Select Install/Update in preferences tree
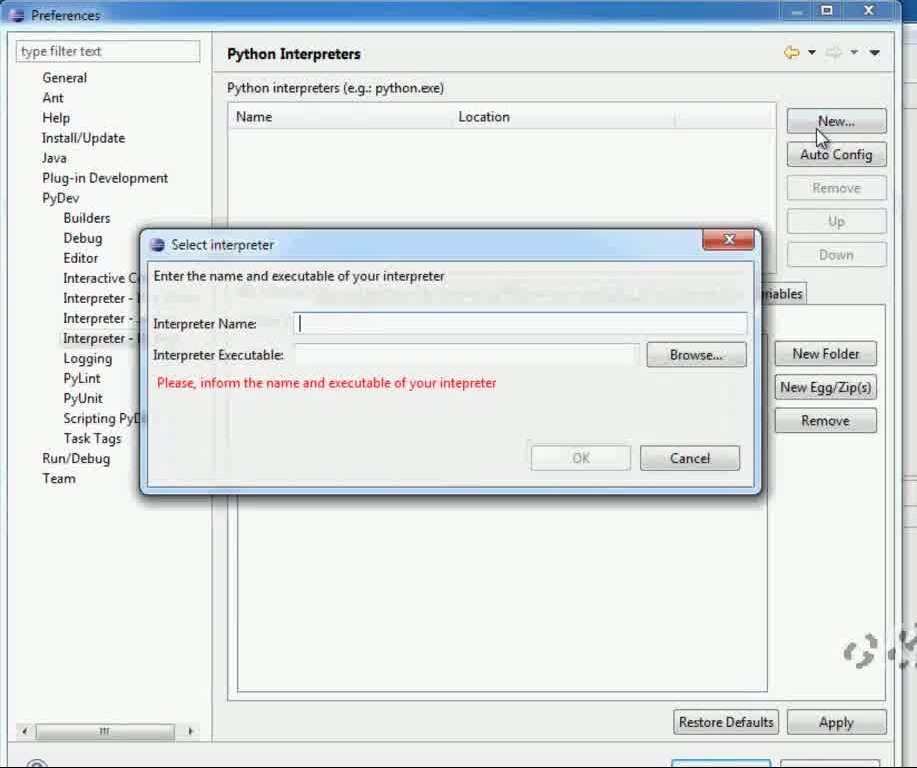The image size is (917, 768). [x=83, y=138]
